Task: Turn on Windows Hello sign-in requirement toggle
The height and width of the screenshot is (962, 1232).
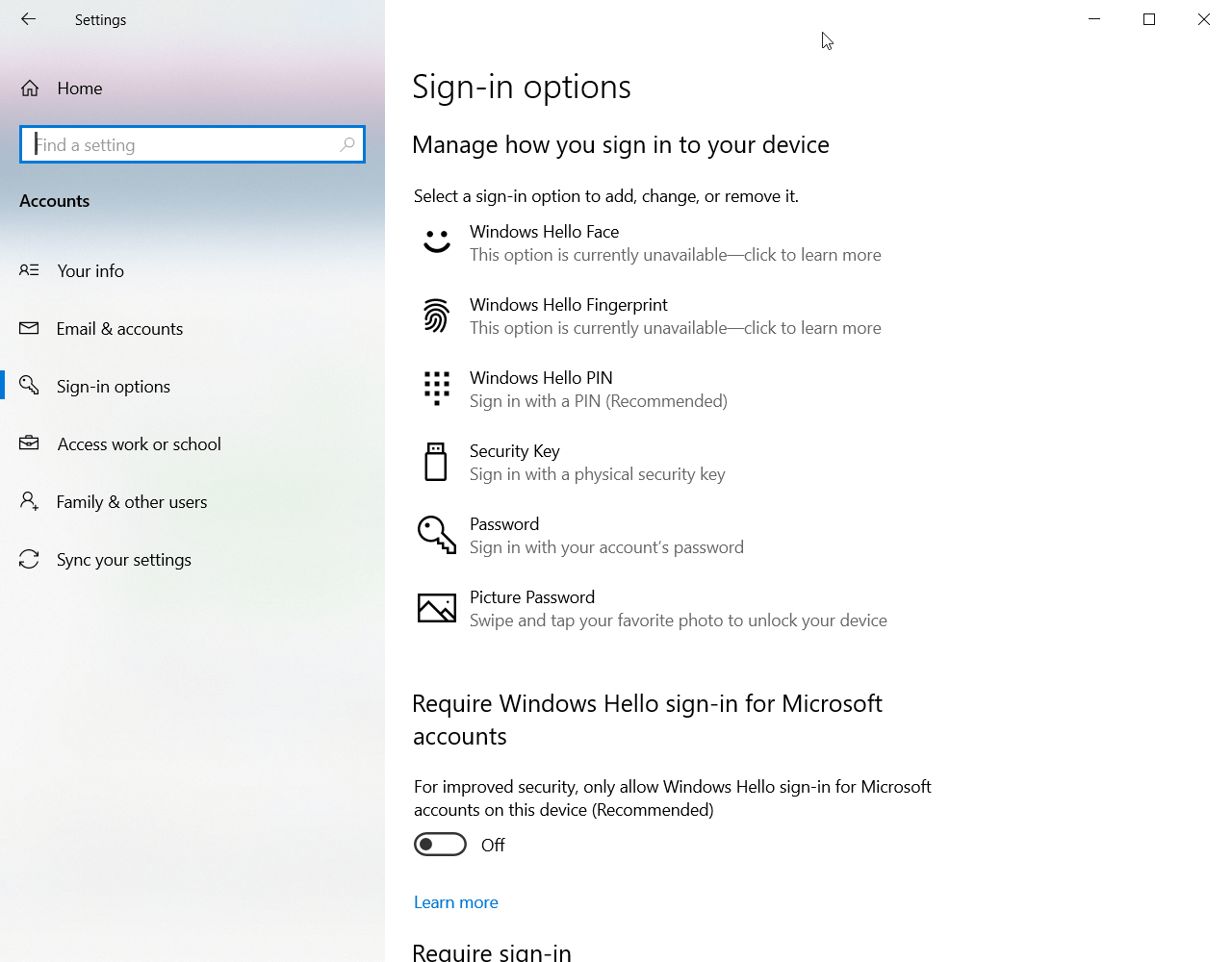Action: pyautogui.click(x=440, y=845)
